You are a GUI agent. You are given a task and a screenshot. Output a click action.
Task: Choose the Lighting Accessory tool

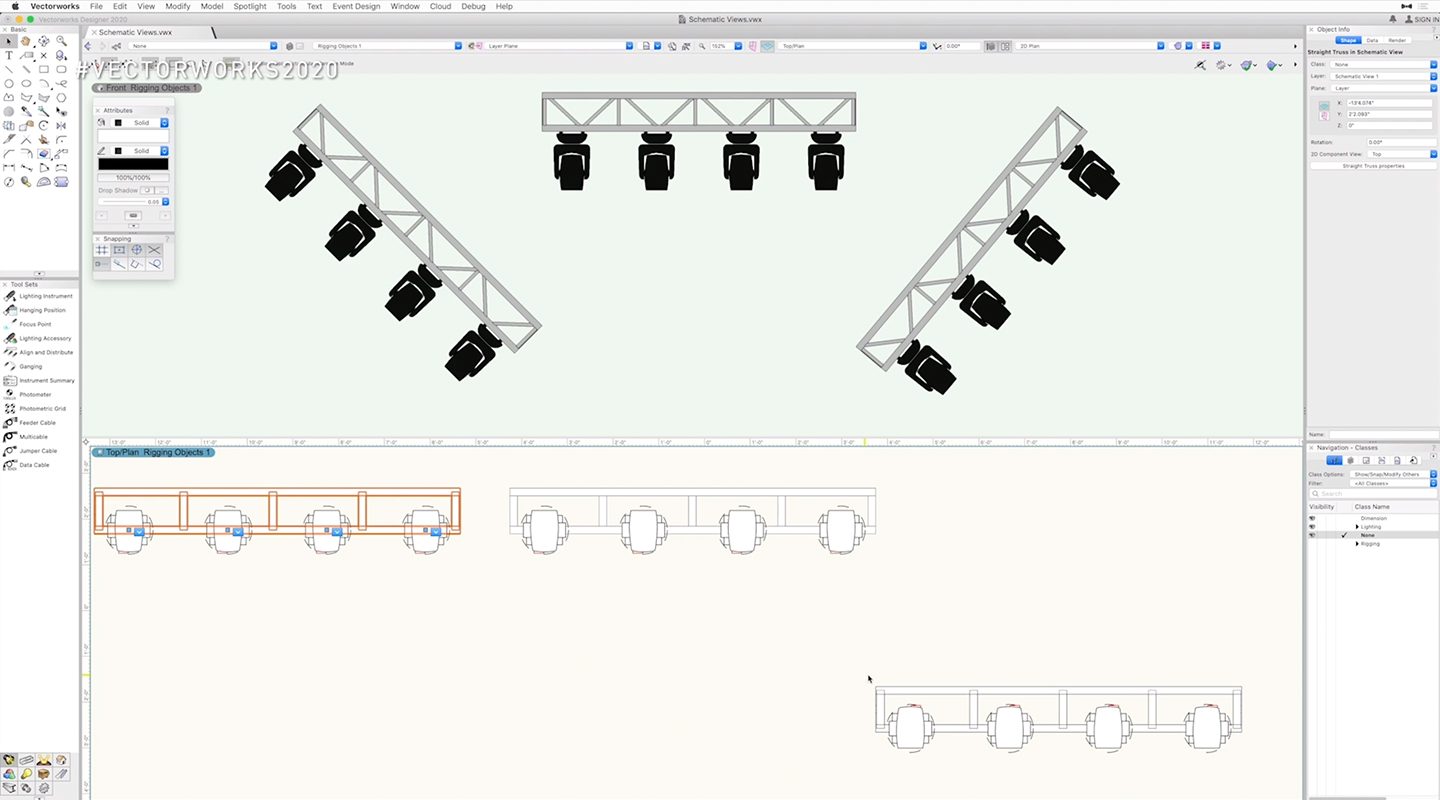click(x=39, y=338)
